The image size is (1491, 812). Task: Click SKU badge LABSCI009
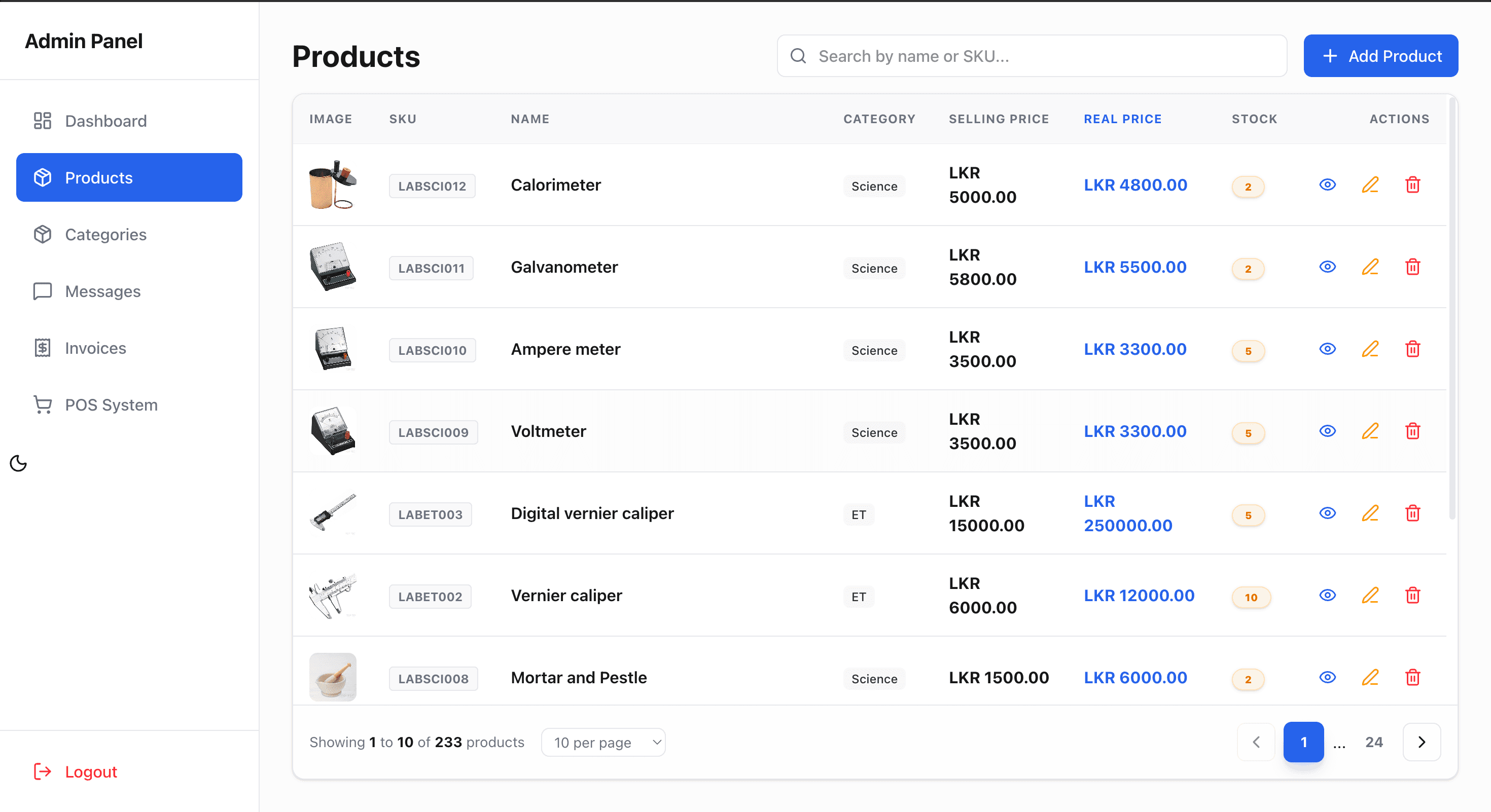click(433, 432)
